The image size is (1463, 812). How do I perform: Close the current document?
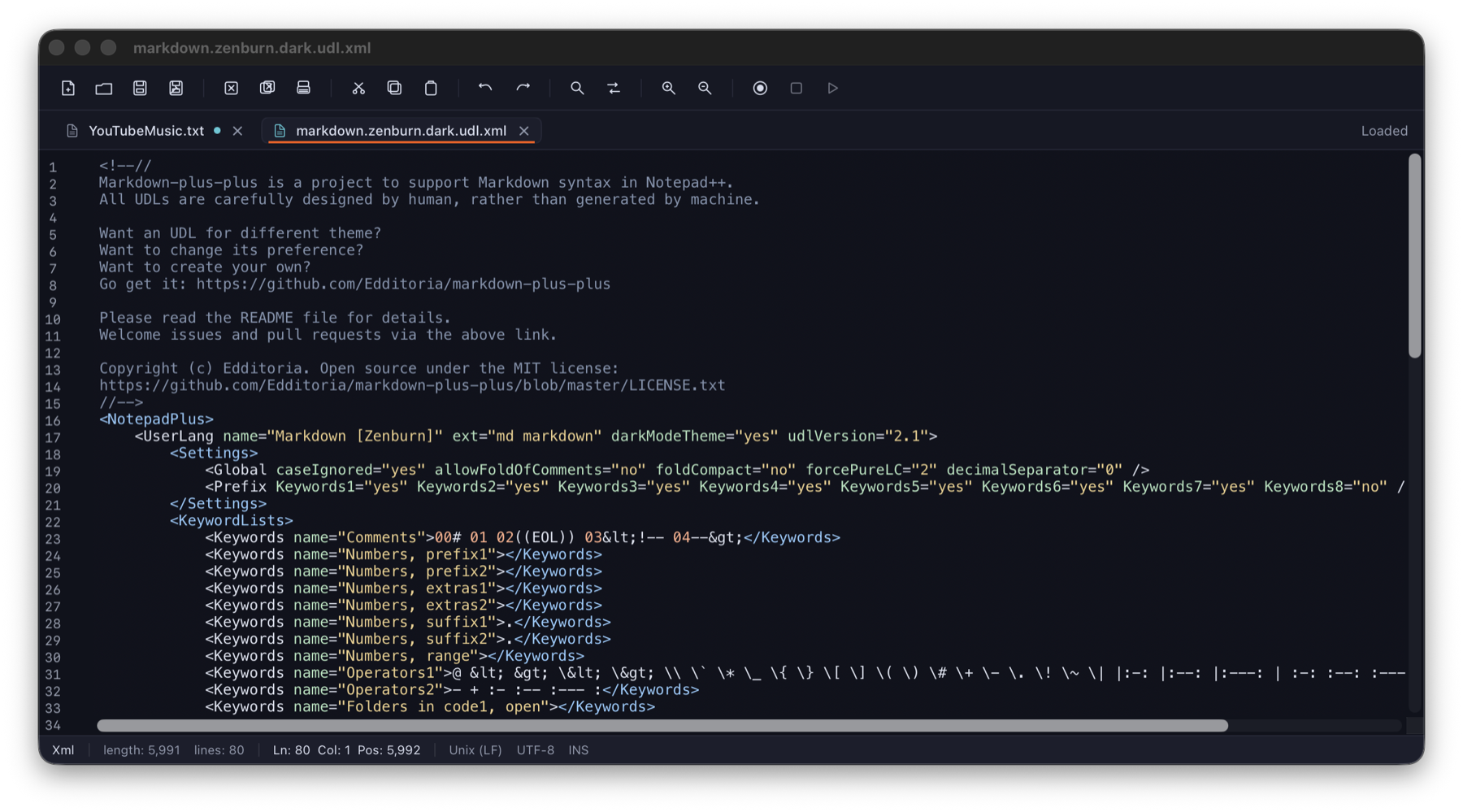(x=231, y=88)
